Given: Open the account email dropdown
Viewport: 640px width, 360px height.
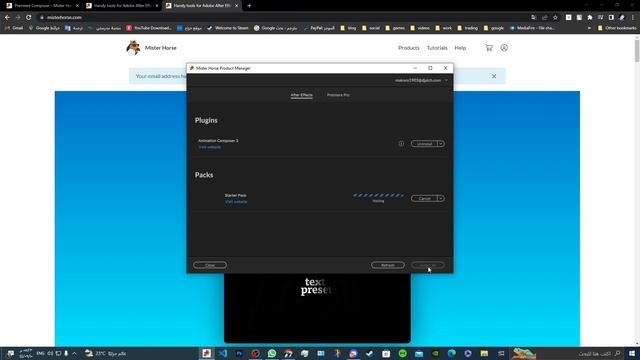Looking at the screenshot, I should [x=421, y=80].
